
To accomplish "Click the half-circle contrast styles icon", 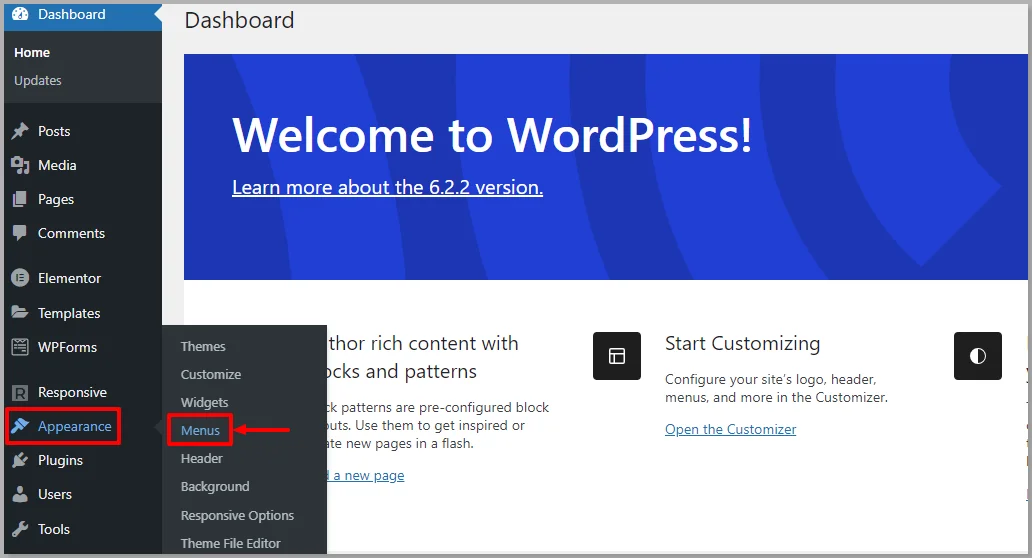I will click(977, 356).
